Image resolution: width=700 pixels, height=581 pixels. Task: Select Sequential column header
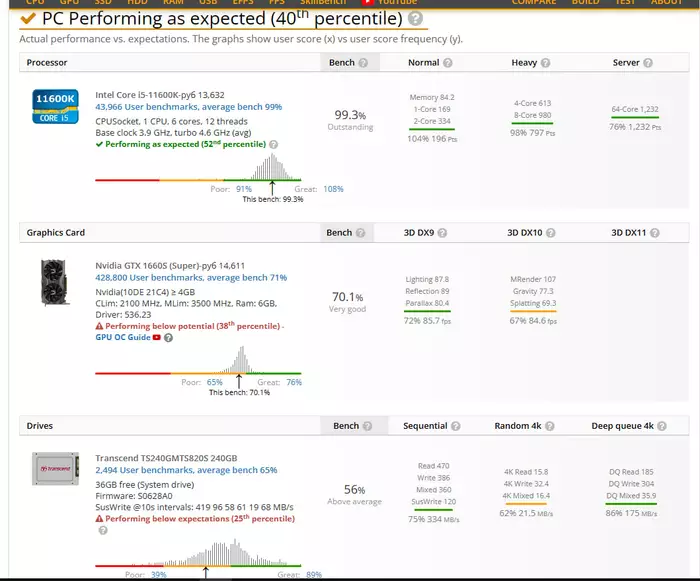[425, 426]
